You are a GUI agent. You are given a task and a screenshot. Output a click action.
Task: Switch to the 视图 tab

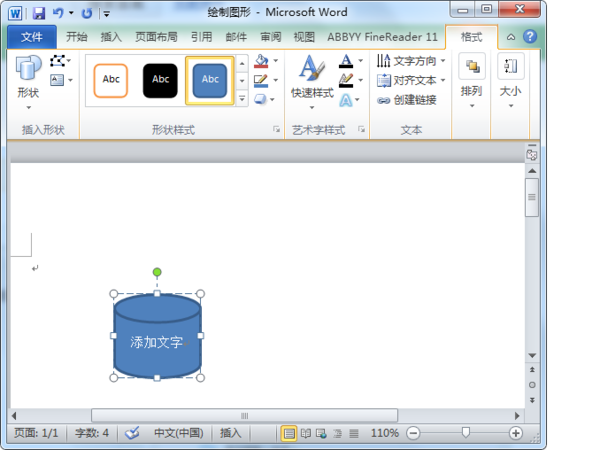point(304,37)
